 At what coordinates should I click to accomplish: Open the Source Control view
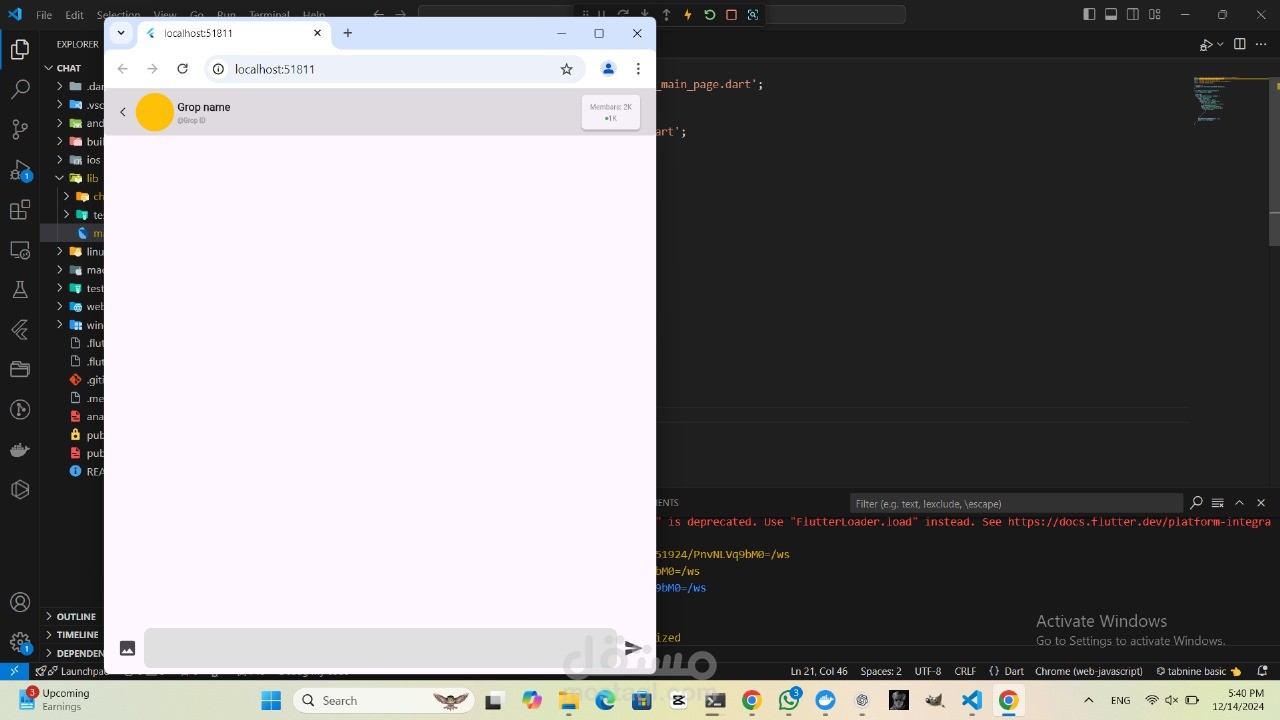(20, 129)
